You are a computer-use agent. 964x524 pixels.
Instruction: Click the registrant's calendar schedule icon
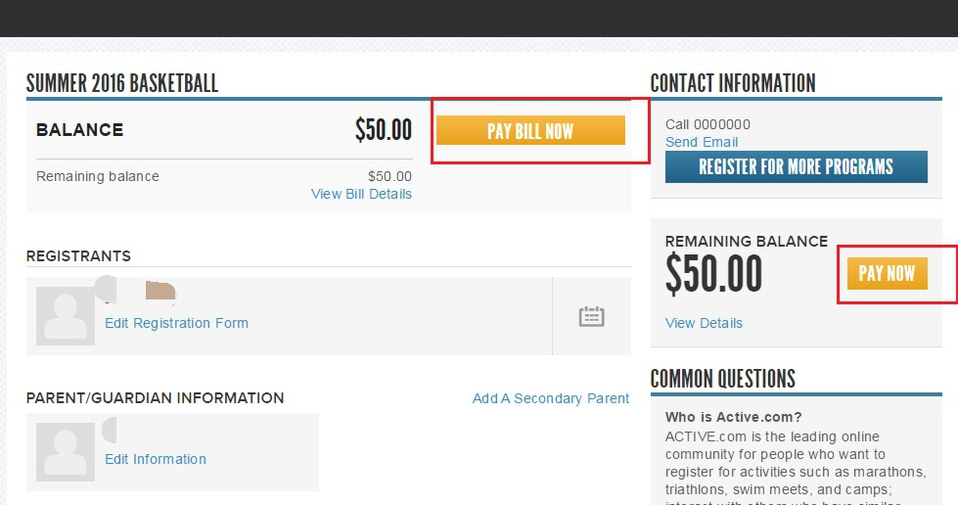click(x=592, y=317)
